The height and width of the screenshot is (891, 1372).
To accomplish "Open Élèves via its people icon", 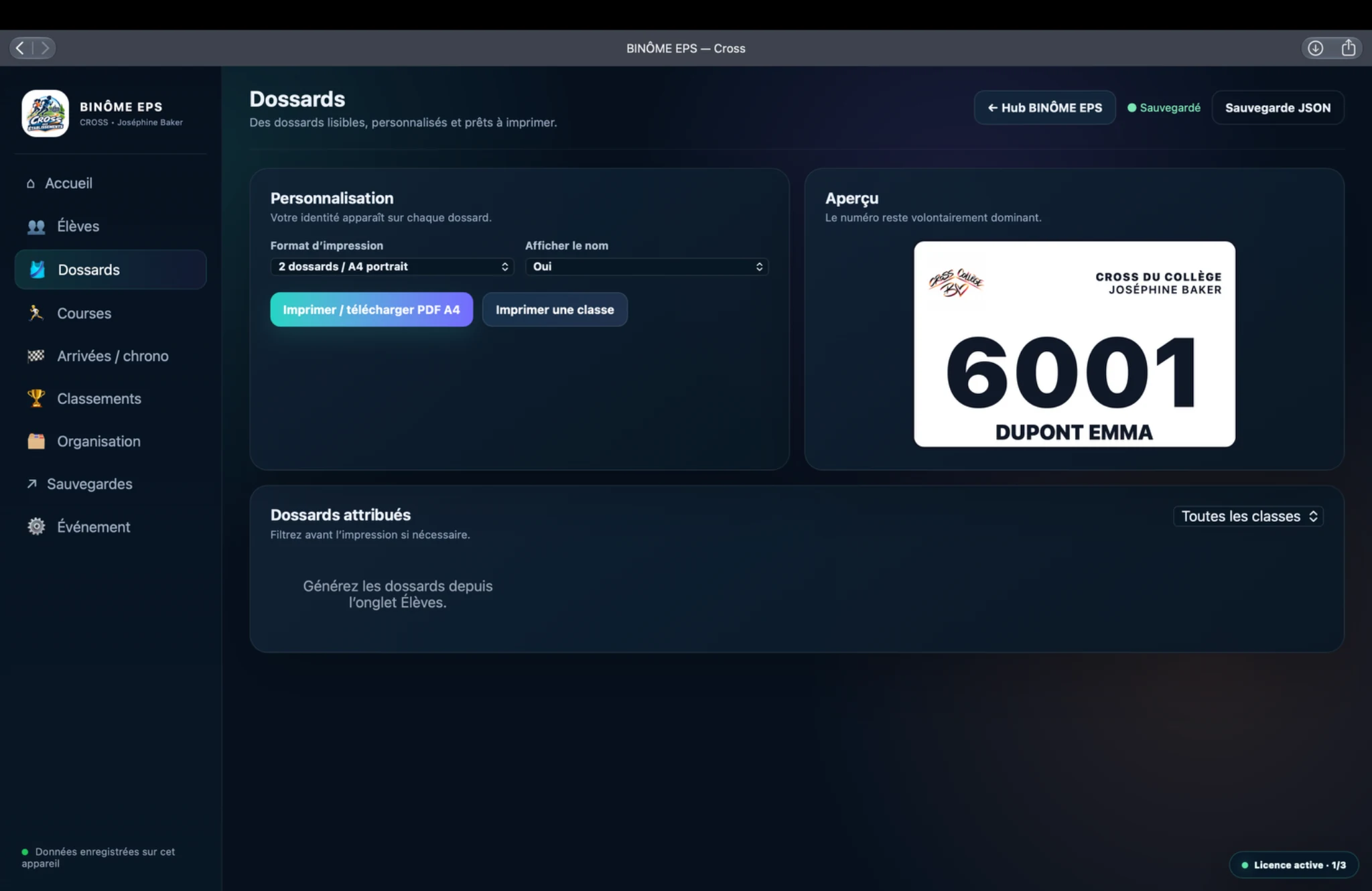I will click(36, 226).
